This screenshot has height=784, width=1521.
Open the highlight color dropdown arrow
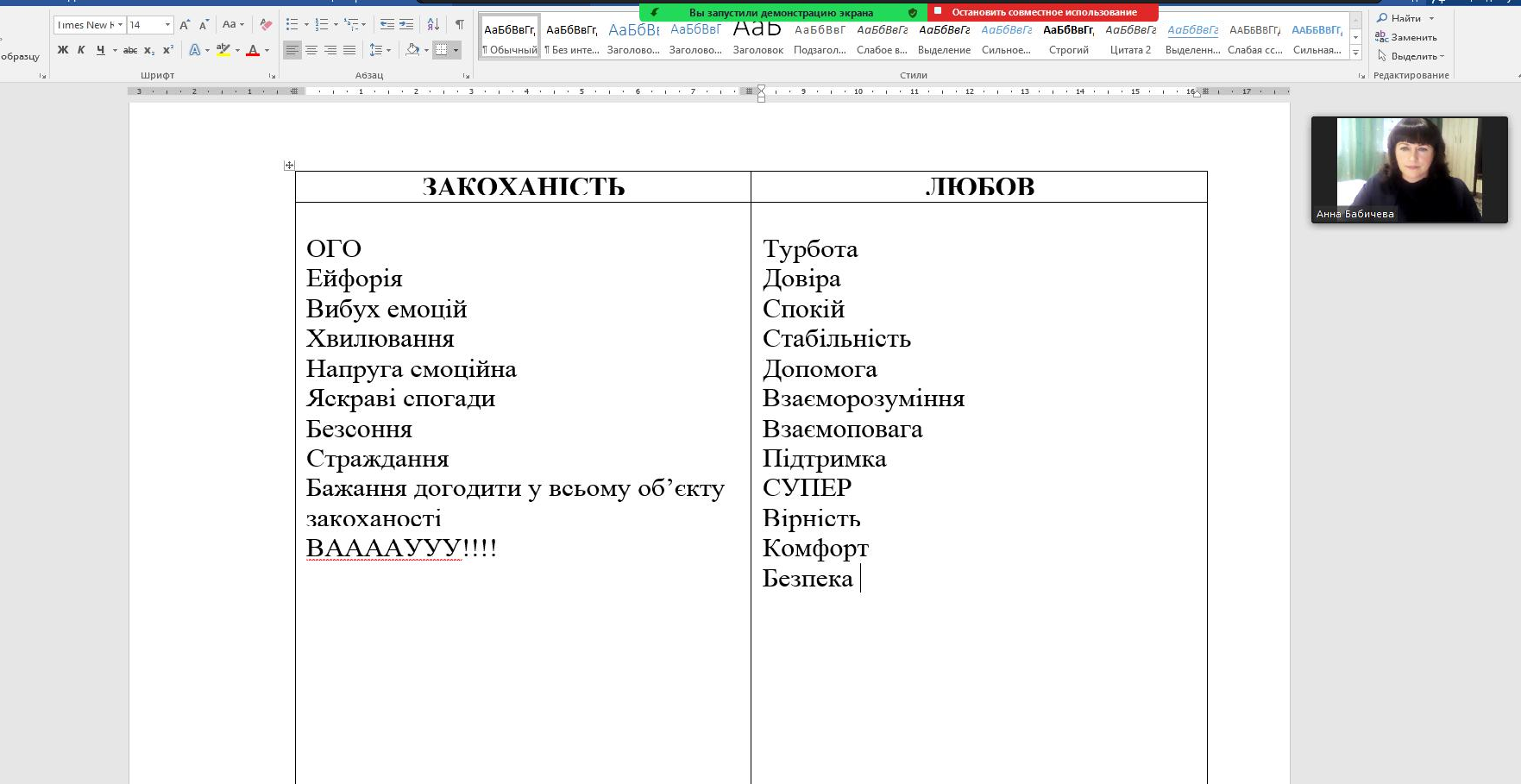(237, 50)
